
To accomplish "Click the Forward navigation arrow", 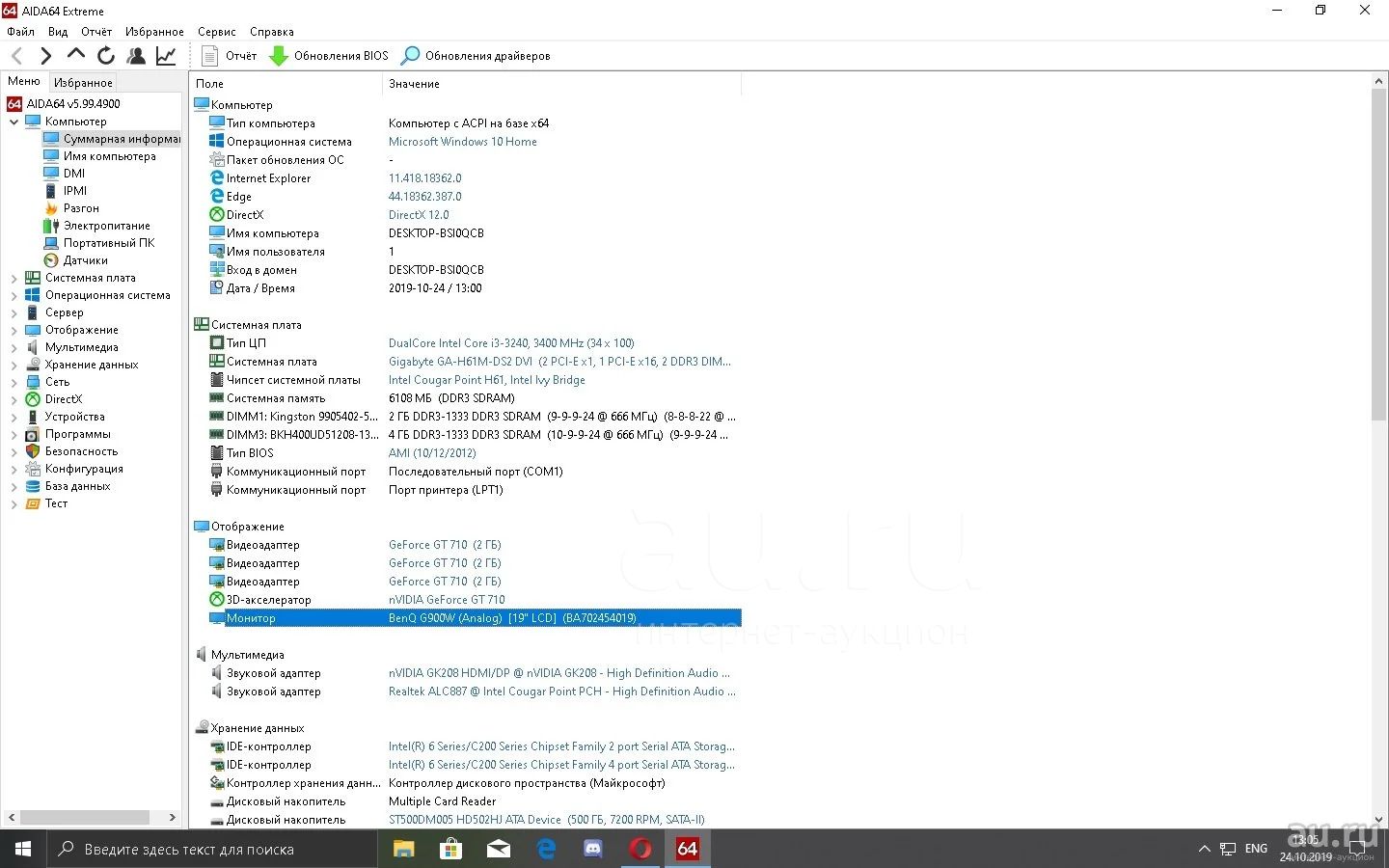I will click(x=45, y=56).
